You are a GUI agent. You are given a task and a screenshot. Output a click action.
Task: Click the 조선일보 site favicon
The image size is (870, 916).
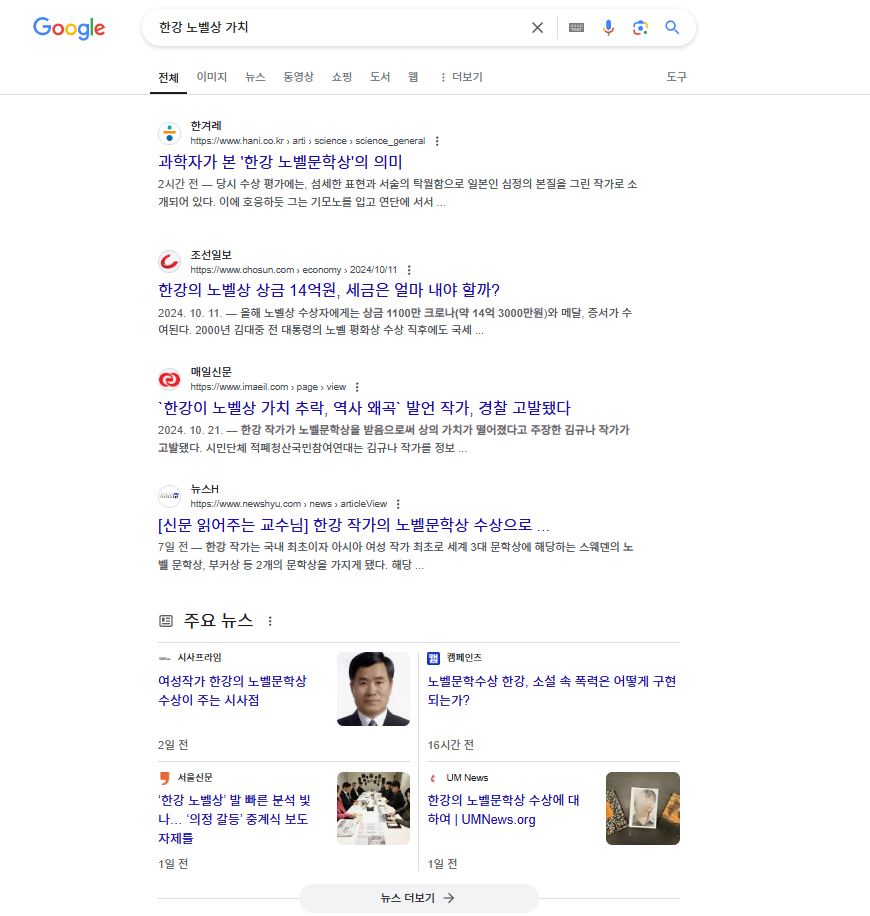(169, 262)
